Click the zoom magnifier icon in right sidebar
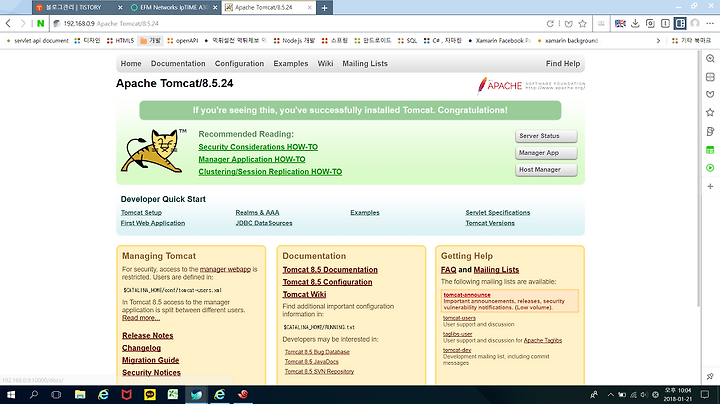 pyautogui.click(x=710, y=59)
